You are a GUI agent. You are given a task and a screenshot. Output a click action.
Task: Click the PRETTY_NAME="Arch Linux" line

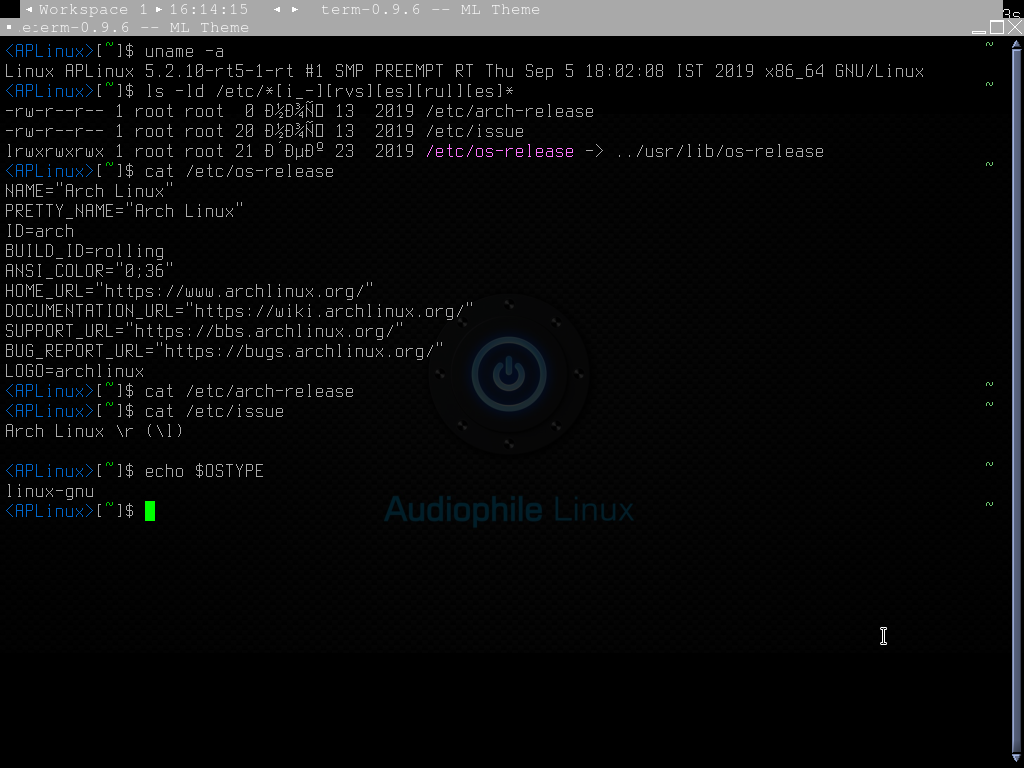(124, 212)
